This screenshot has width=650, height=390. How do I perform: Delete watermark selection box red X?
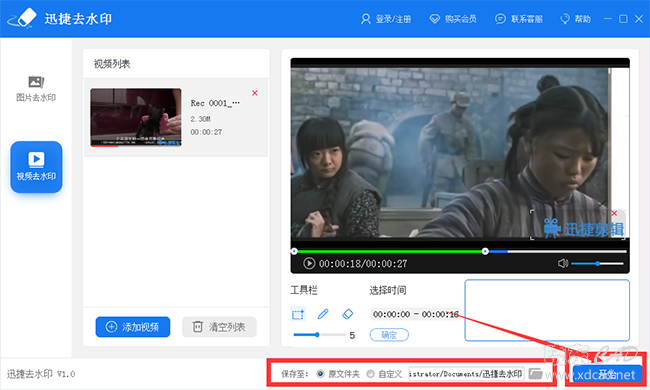[x=614, y=213]
